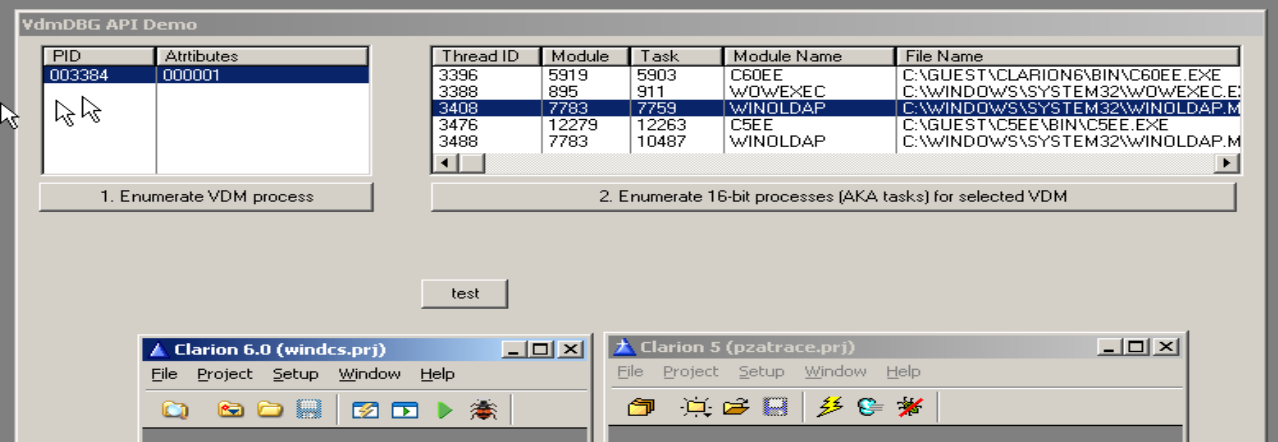
Task: Click the bug debug icon in Clarion 6.0
Action: pyautogui.click(x=484, y=409)
